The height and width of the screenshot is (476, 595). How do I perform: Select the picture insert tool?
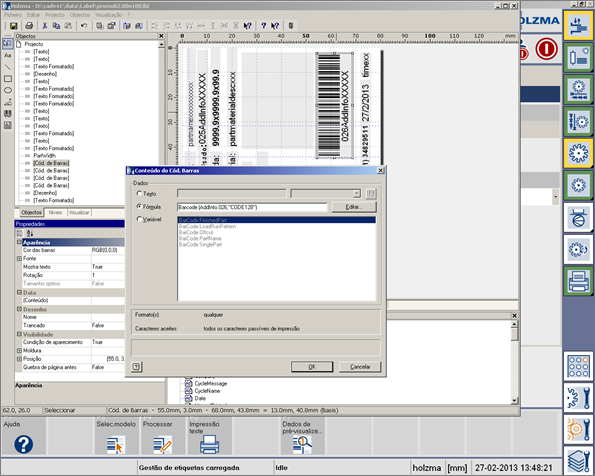[x=7, y=102]
